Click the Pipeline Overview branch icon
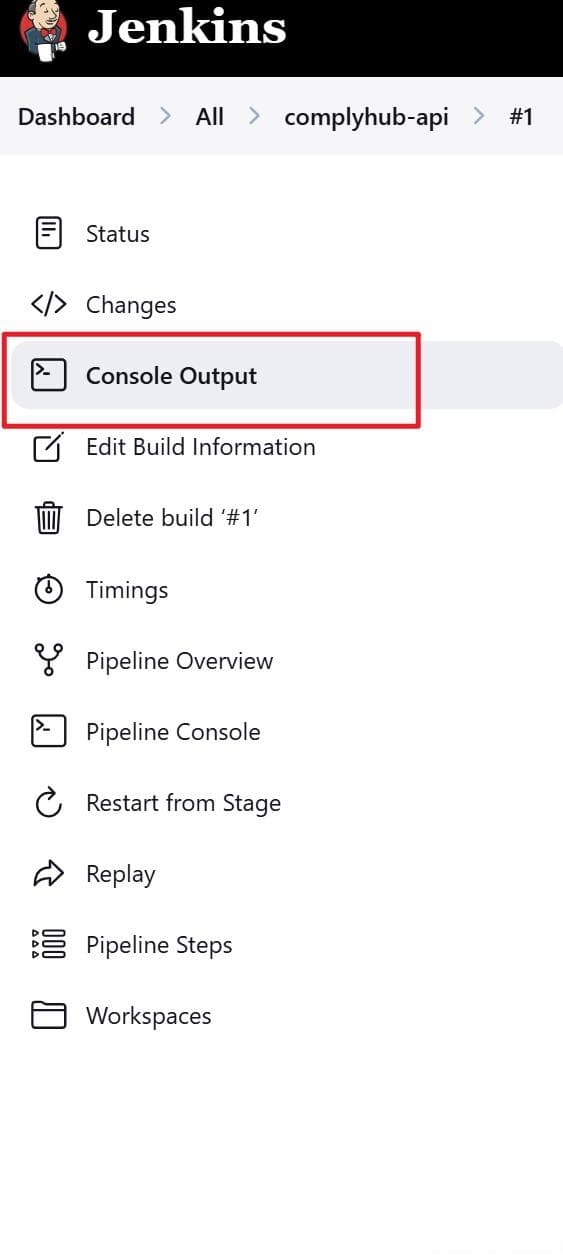Image resolution: width=563 pixels, height=1255 pixels. pos(49,660)
